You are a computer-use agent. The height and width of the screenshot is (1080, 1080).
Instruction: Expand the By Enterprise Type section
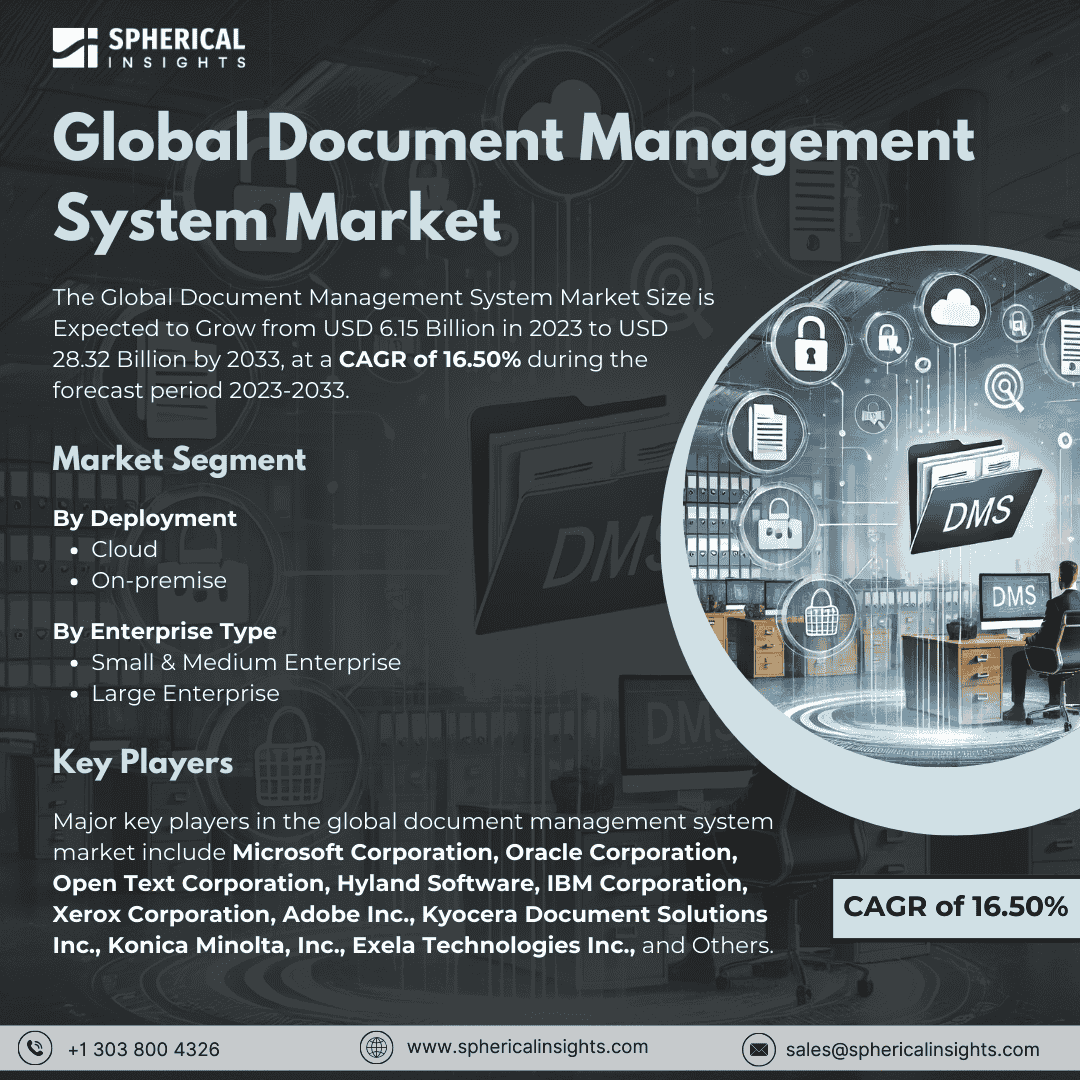(166, 631)
